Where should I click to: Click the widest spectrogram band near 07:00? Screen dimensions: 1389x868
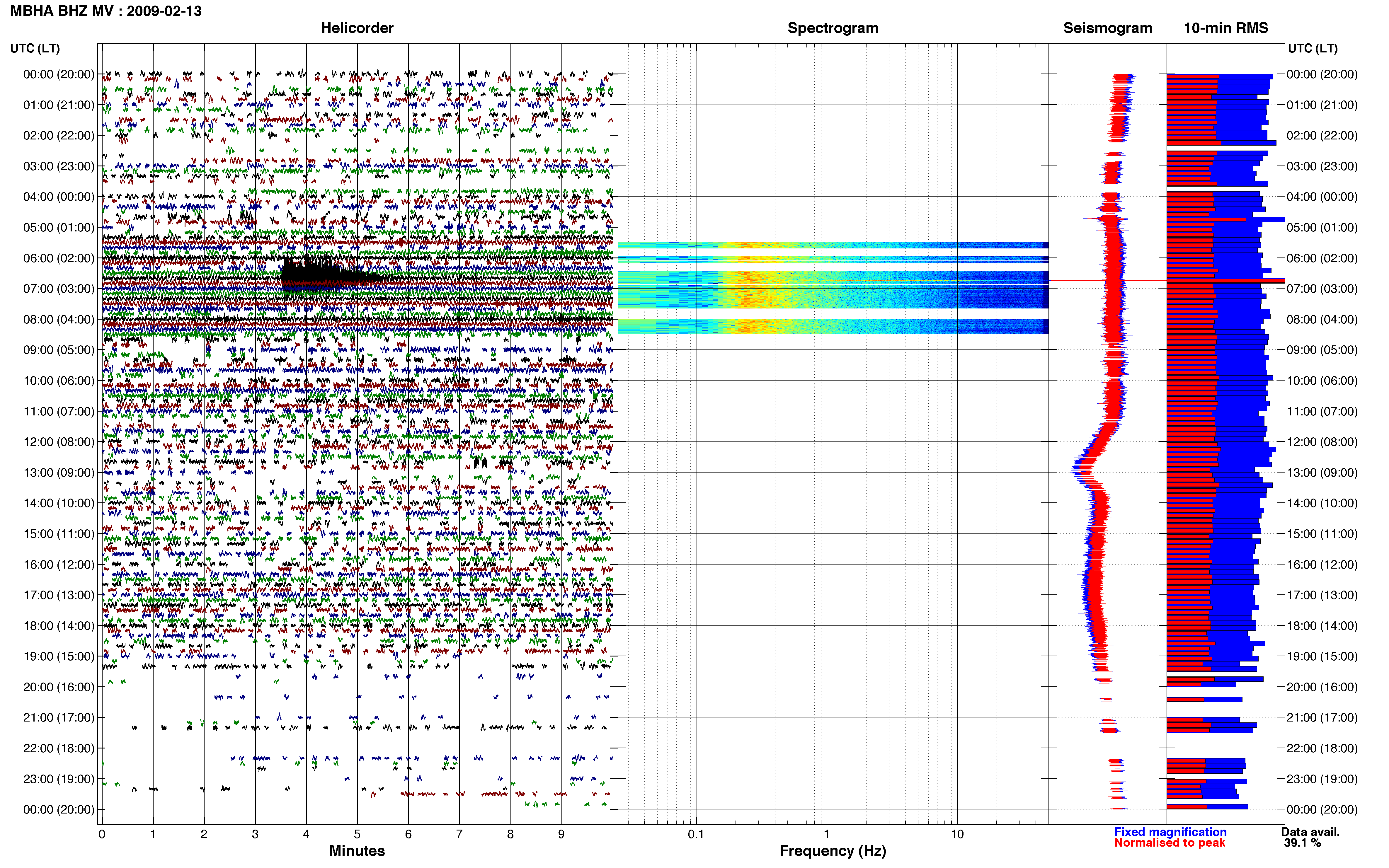(x=833, y=290)
